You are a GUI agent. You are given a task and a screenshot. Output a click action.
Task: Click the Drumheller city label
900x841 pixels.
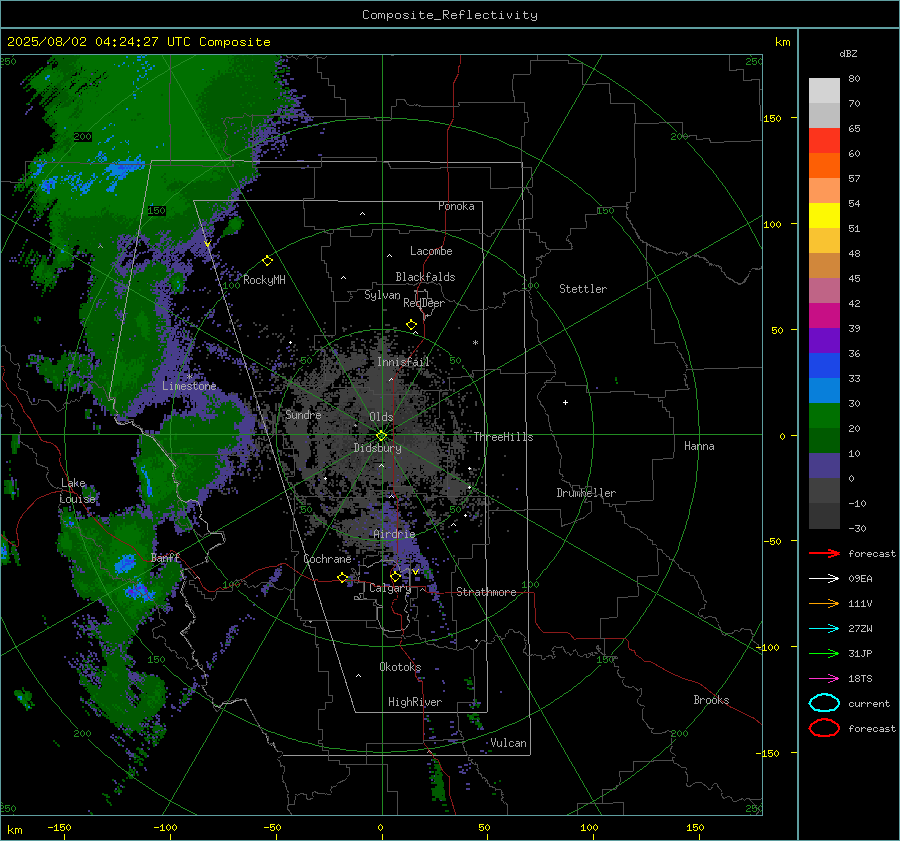(586, 493)
